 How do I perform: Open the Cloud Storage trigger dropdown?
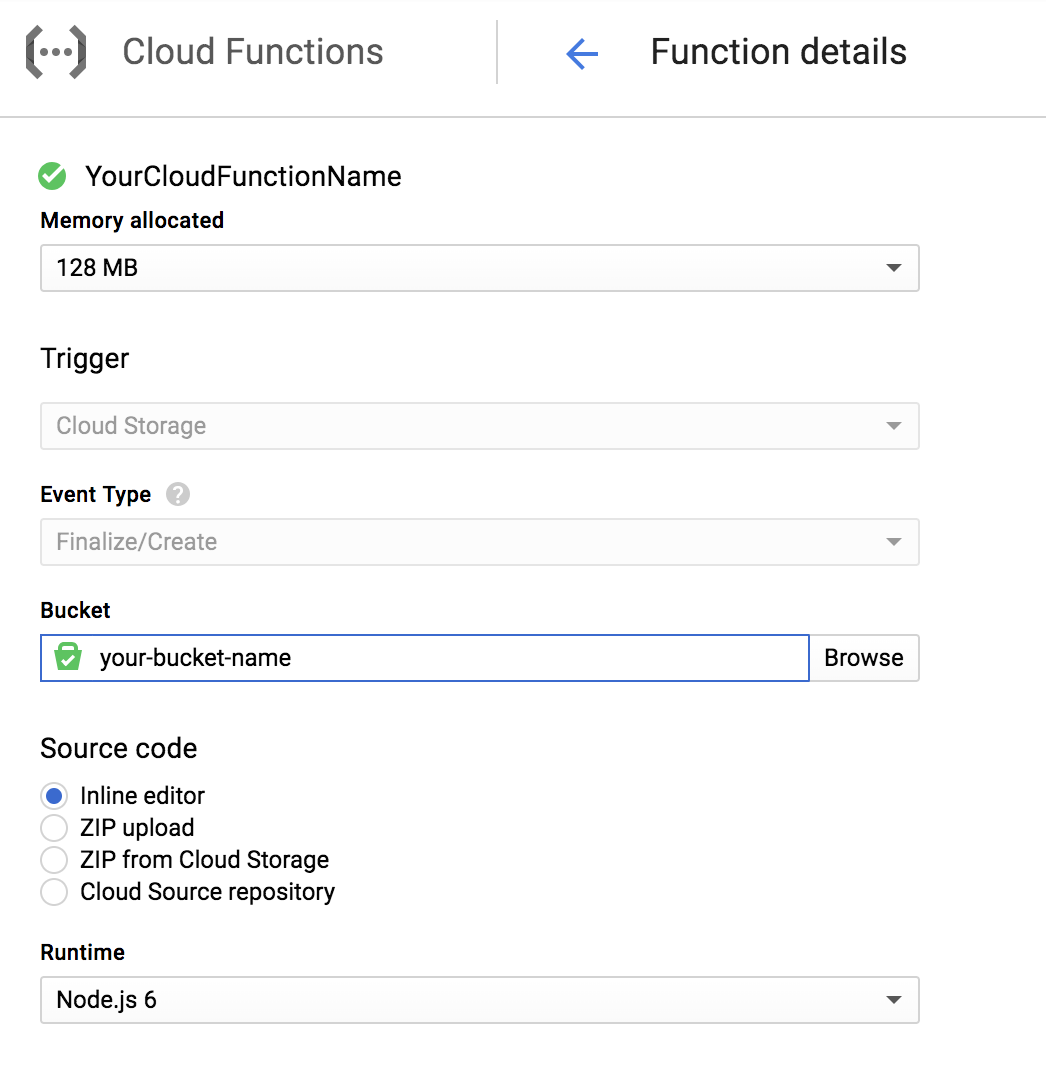[x=478, y=426]
